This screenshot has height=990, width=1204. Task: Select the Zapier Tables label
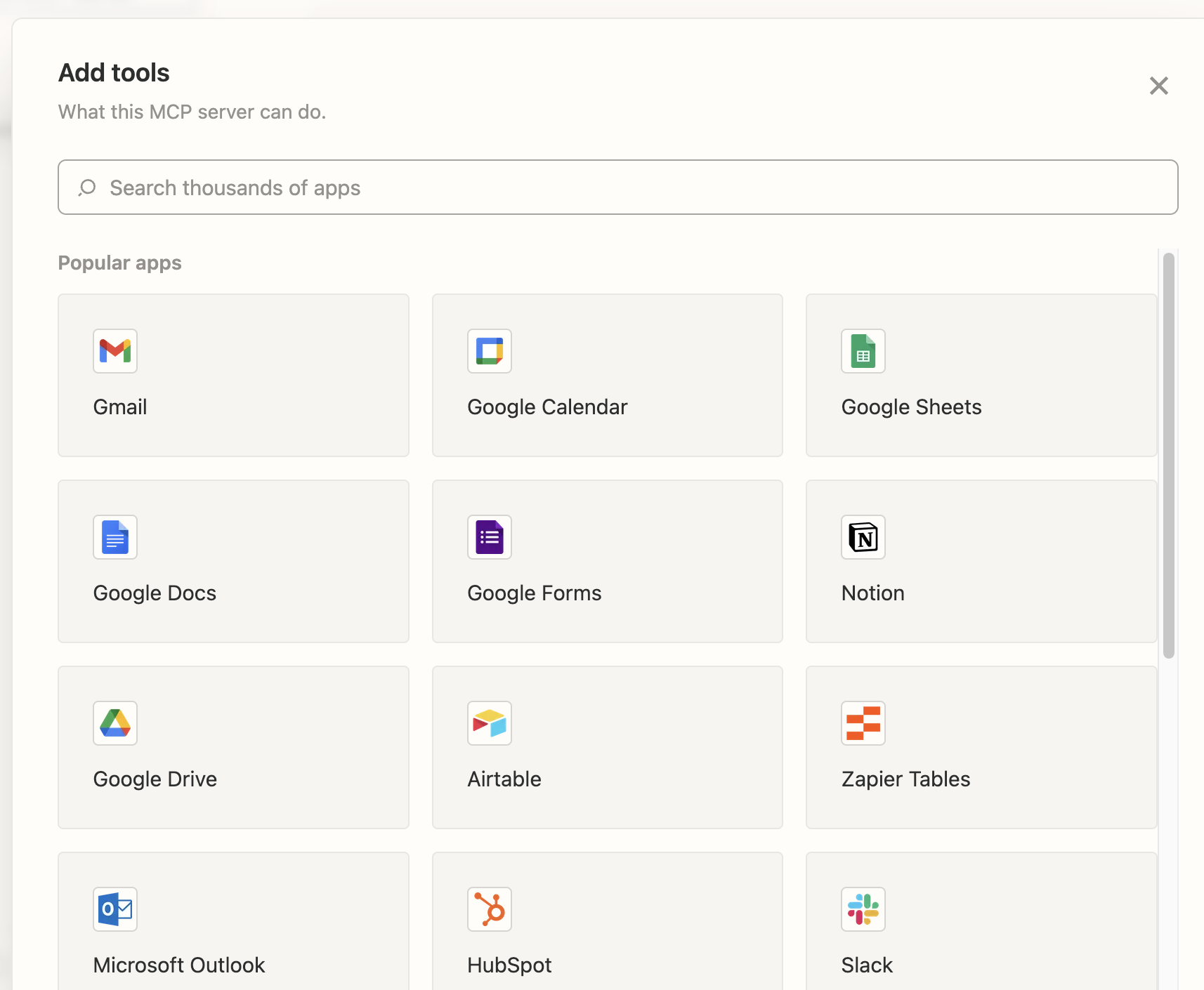coord(905,779)
